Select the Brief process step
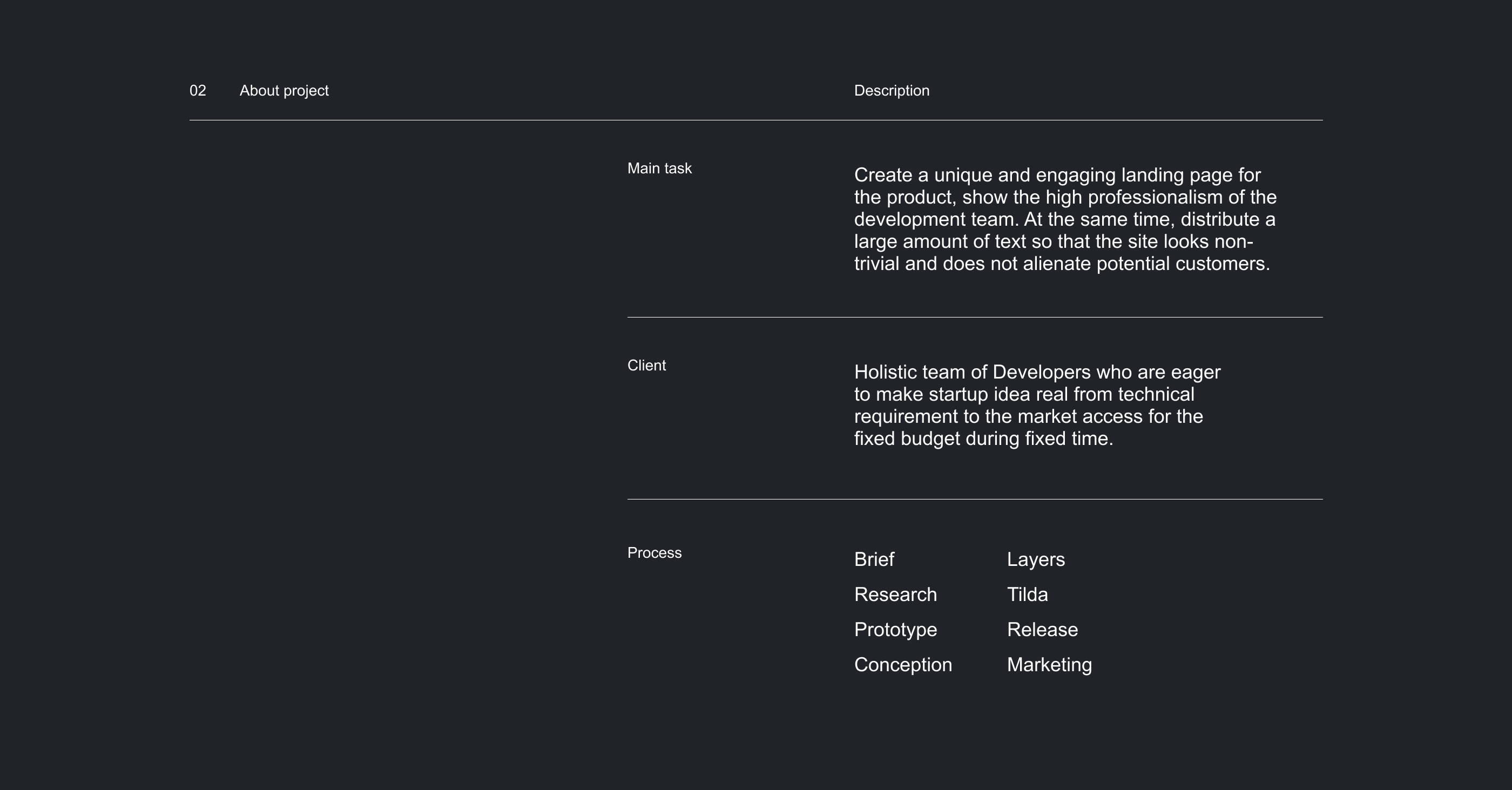 click(874, 559)
